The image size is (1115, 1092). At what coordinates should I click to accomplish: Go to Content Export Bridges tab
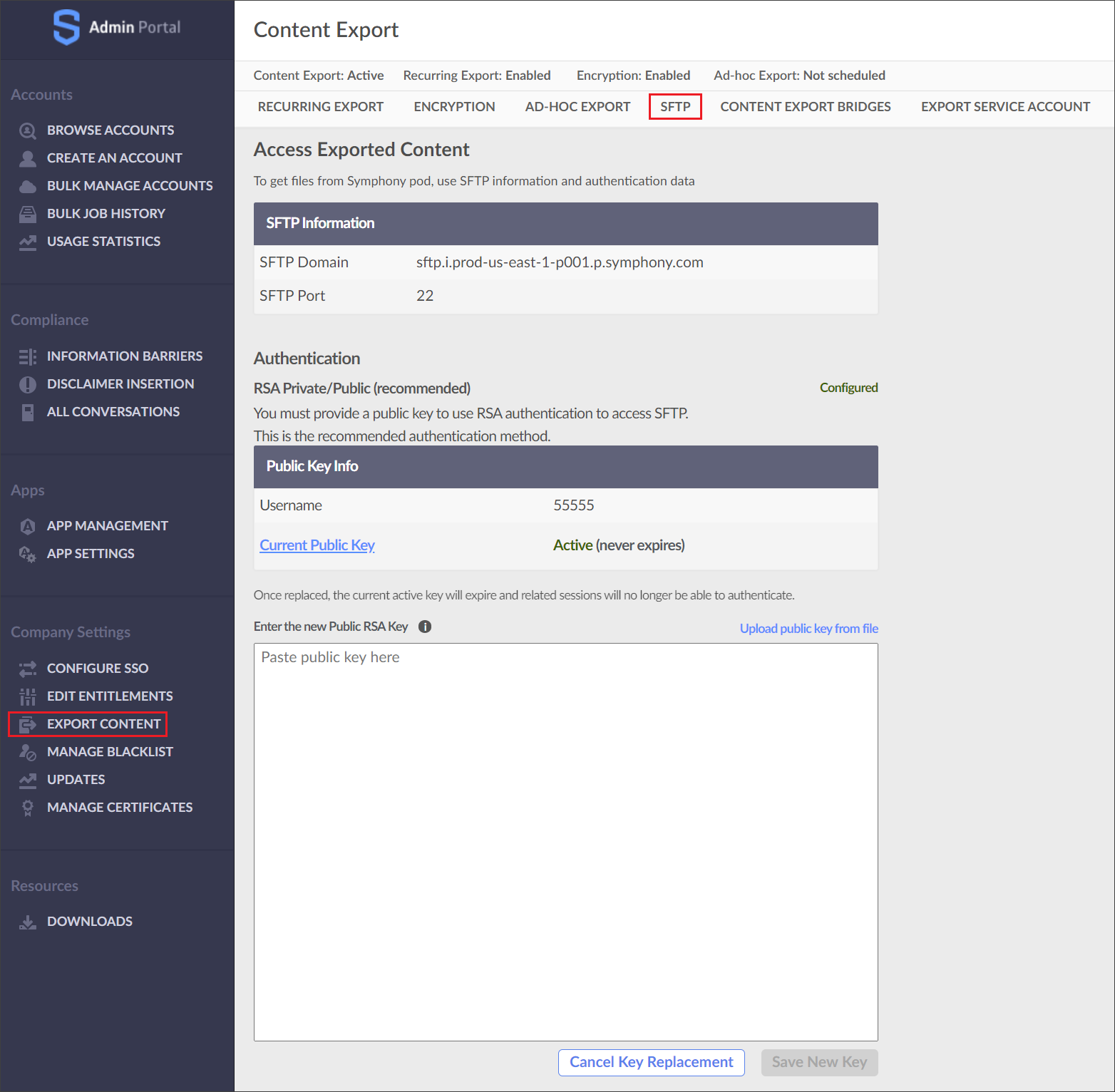coord(806,107)
